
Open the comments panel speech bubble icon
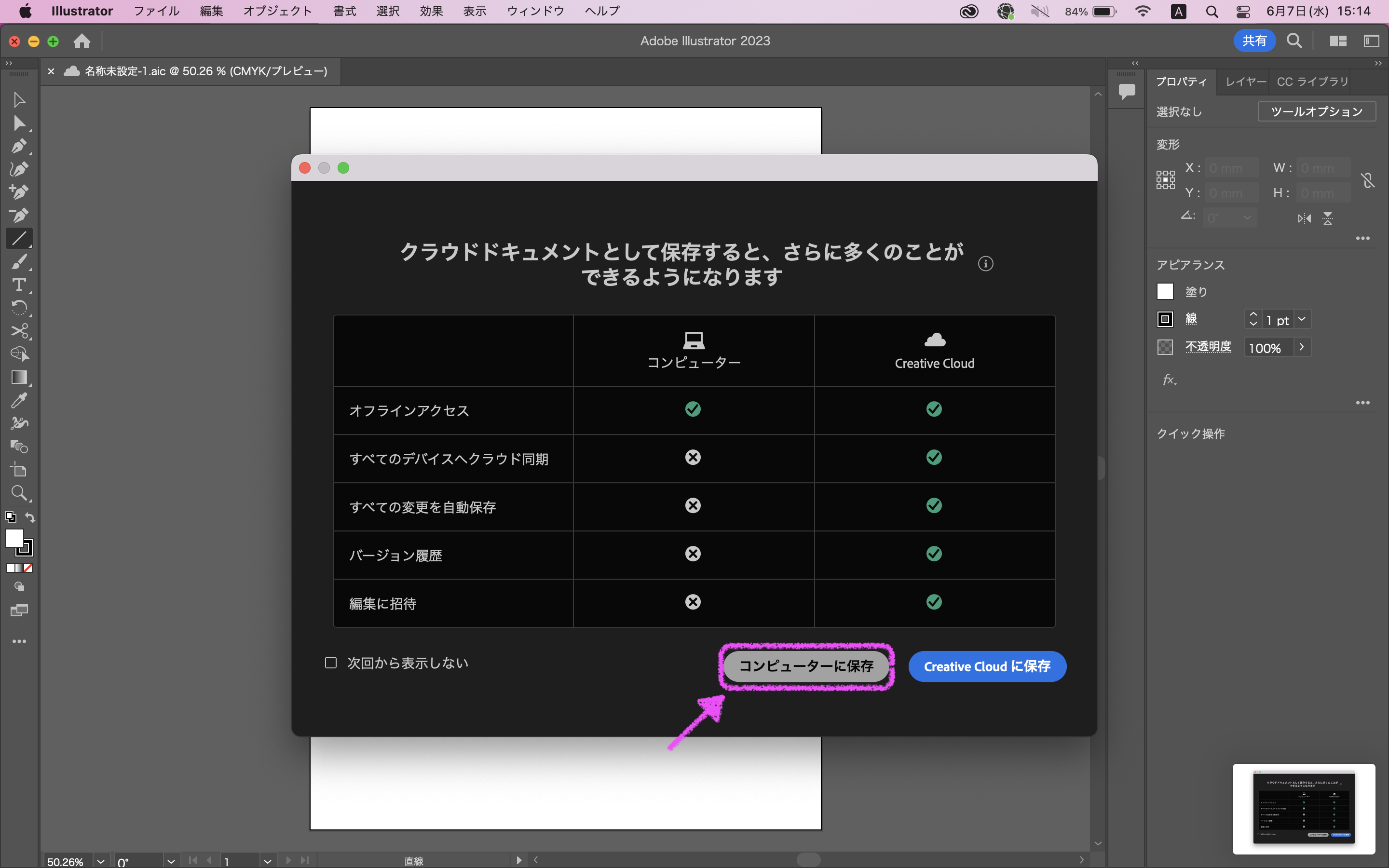coord(1127,91)
